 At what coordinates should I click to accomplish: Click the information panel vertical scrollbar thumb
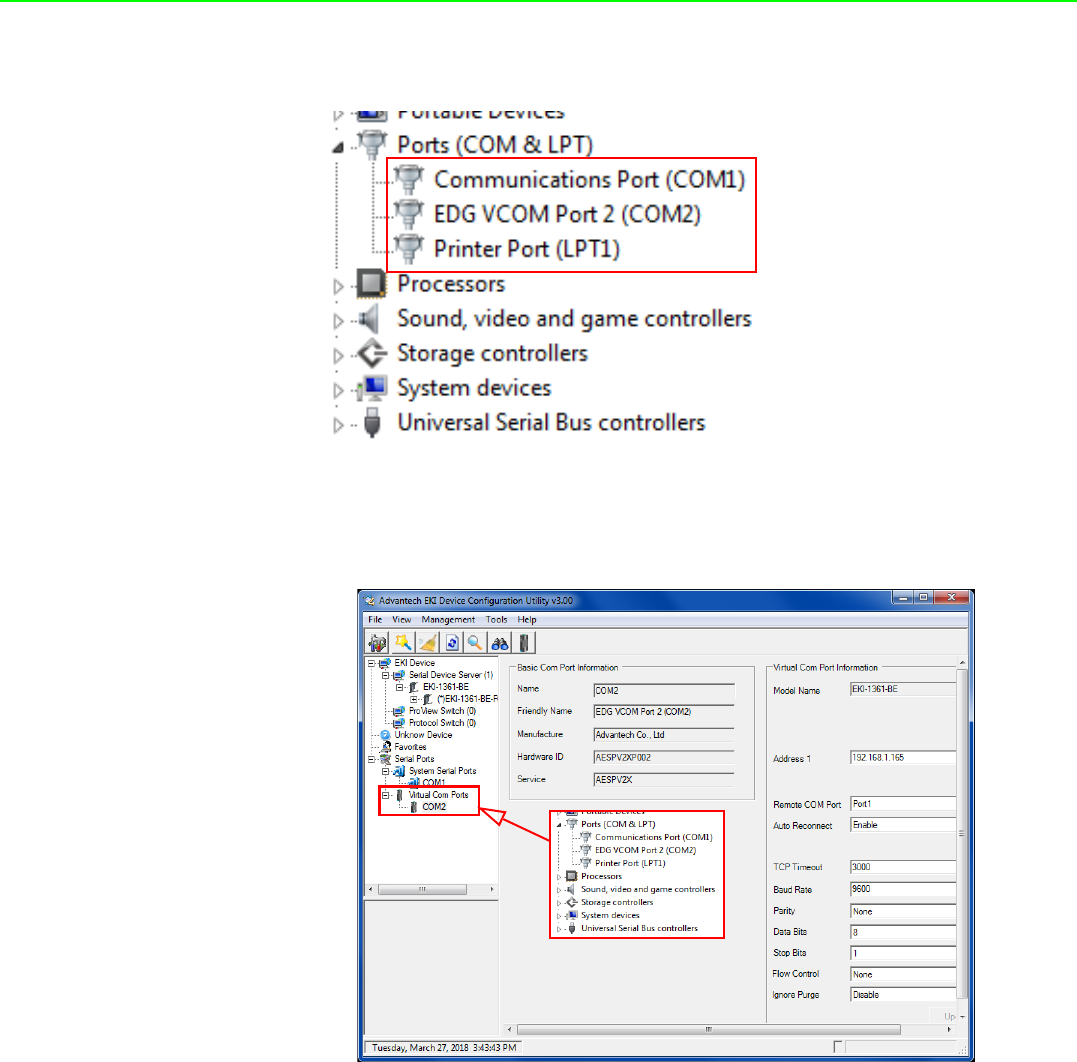click(x=962, y=833)
